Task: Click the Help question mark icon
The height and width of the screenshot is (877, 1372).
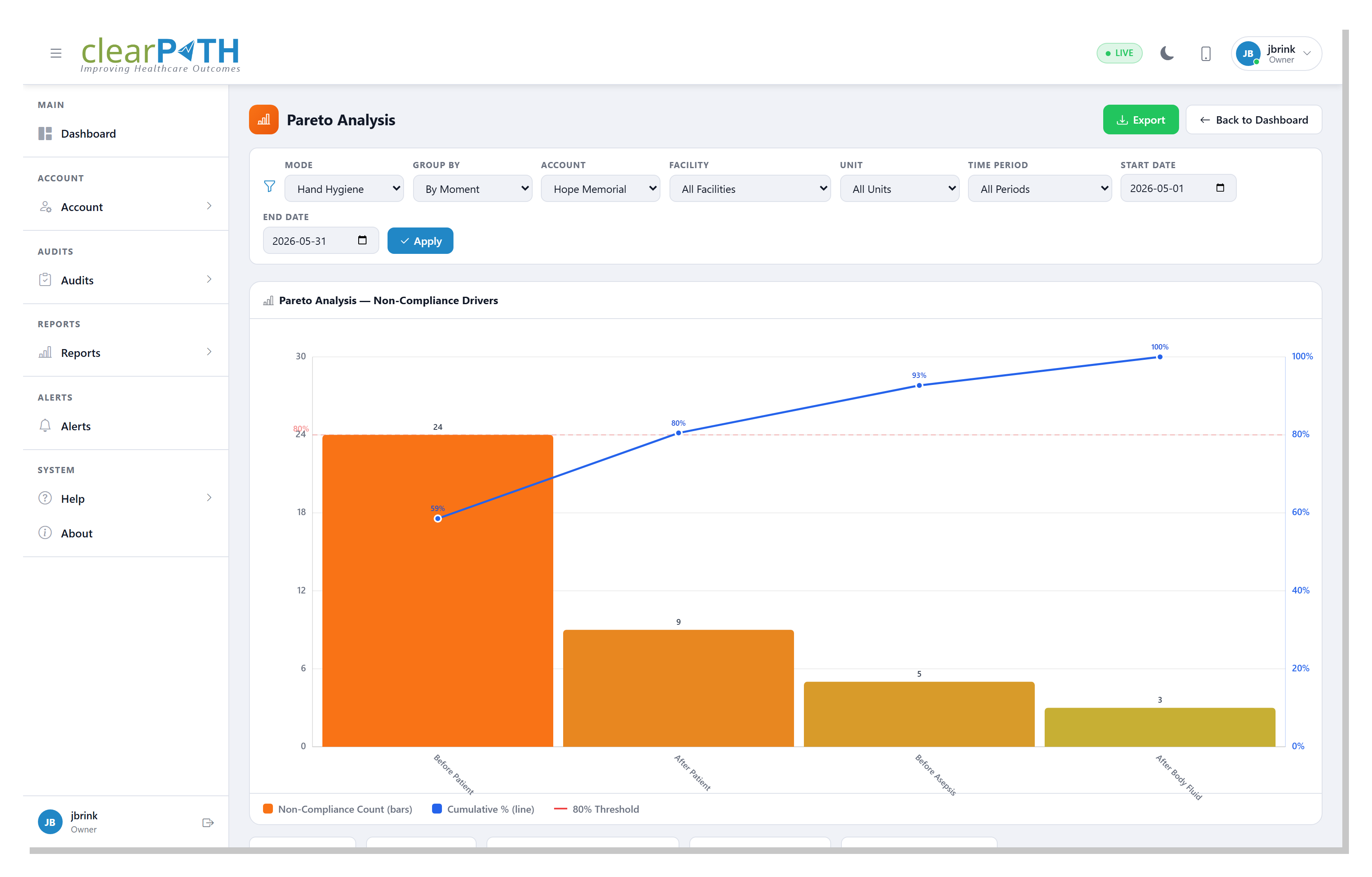Action: click(x=45, y=498)
